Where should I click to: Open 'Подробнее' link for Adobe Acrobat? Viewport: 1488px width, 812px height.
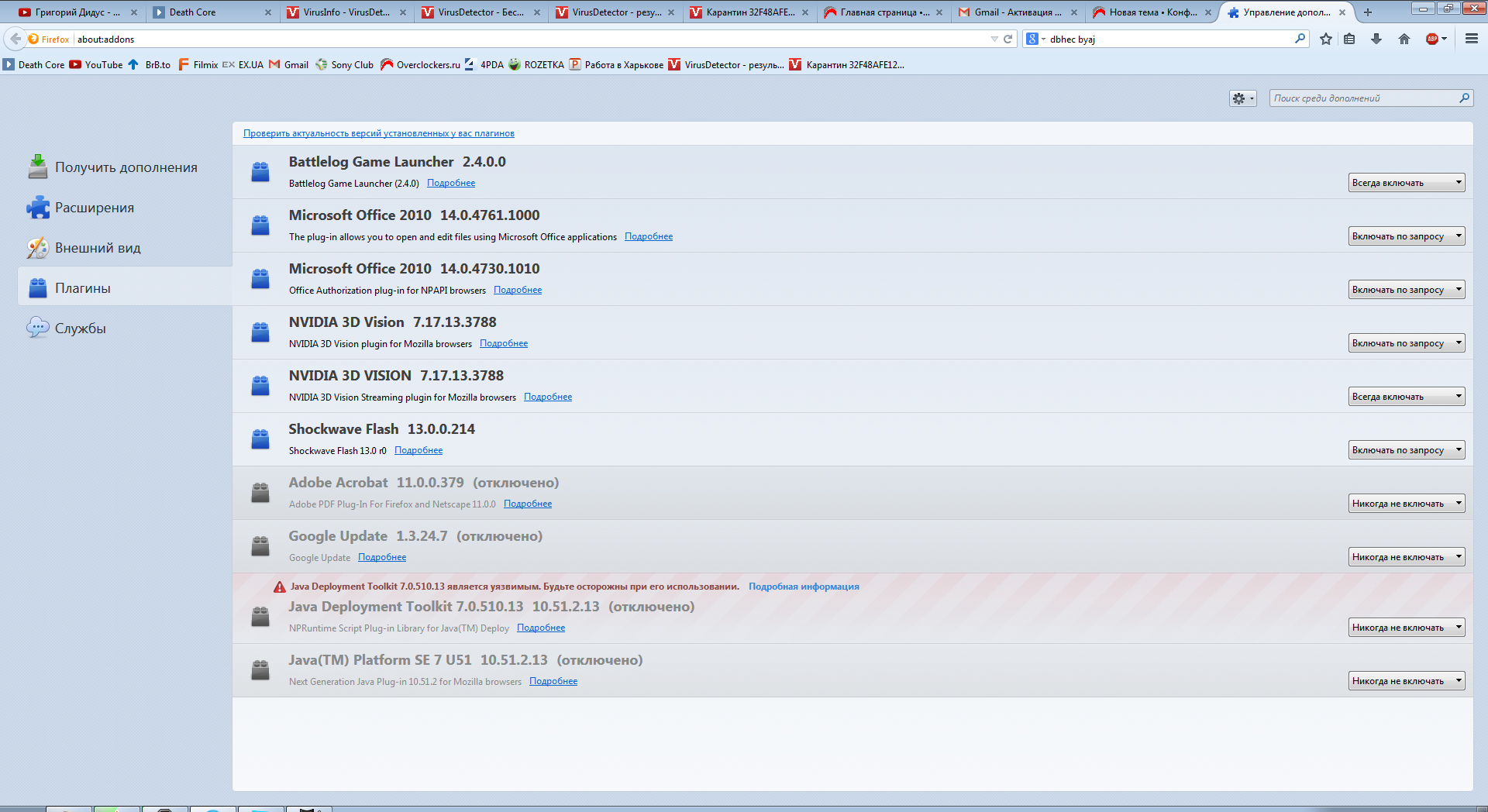[x=528, y=504]
